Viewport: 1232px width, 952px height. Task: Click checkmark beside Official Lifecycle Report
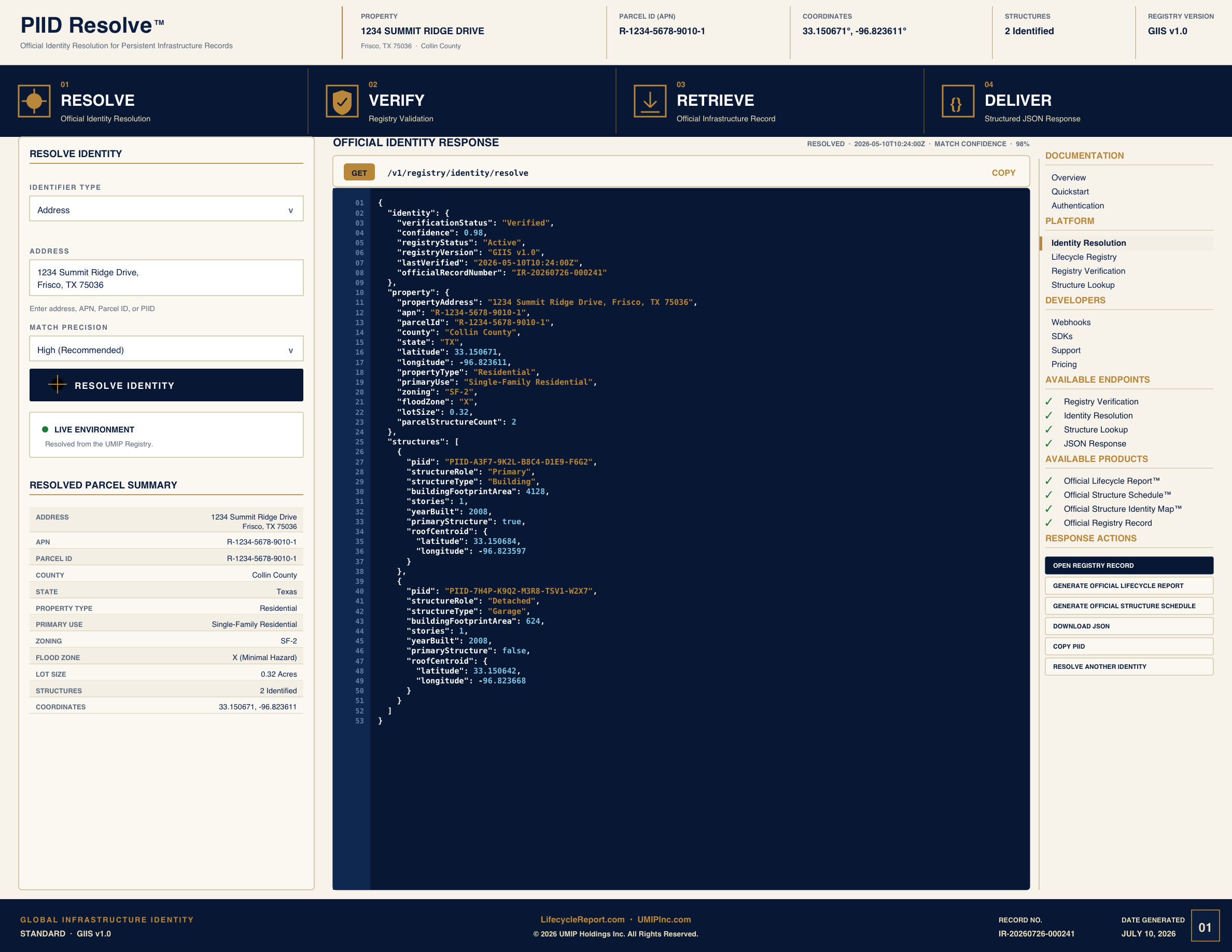coord(1048,481)
